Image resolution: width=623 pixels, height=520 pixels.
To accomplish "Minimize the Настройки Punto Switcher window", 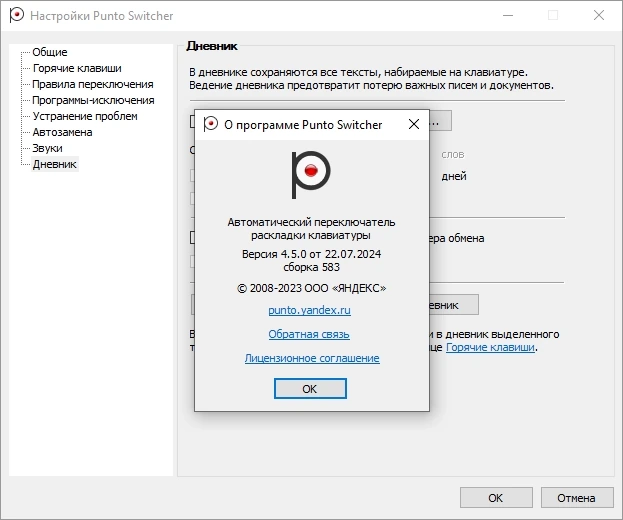I will (508, 15).
